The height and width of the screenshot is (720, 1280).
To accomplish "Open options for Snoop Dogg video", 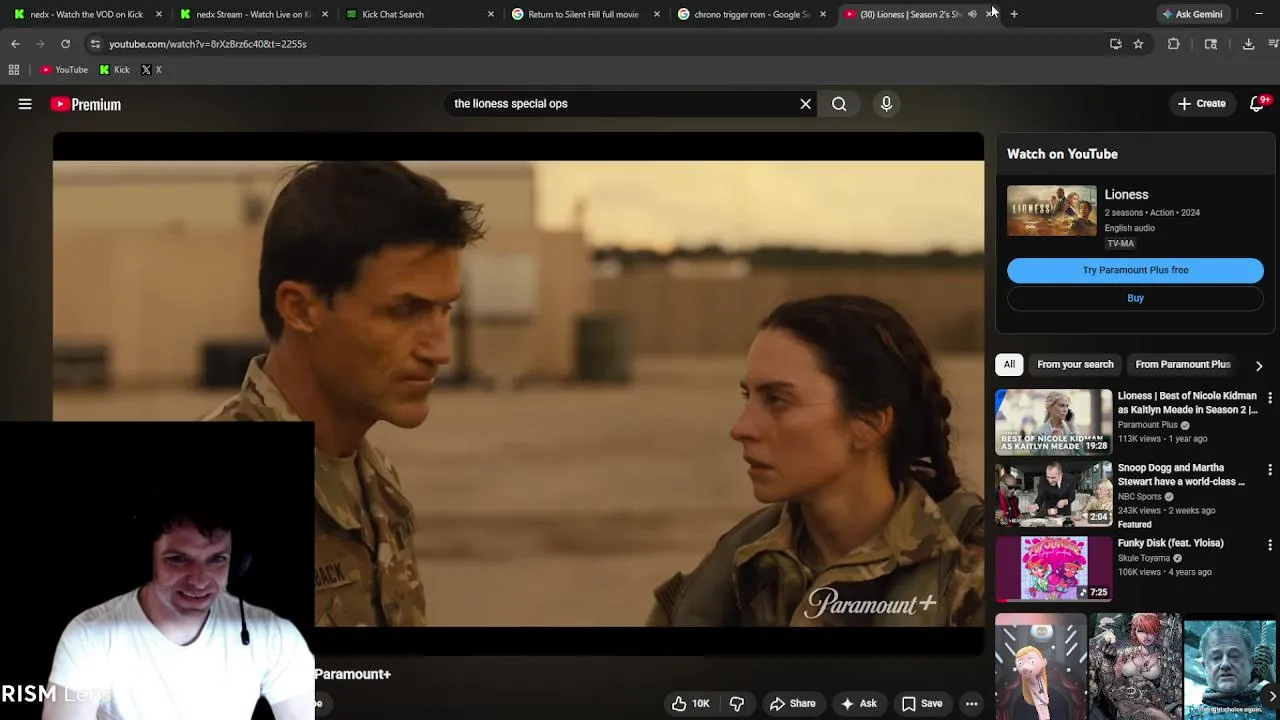I will [x=1270, y=470].
